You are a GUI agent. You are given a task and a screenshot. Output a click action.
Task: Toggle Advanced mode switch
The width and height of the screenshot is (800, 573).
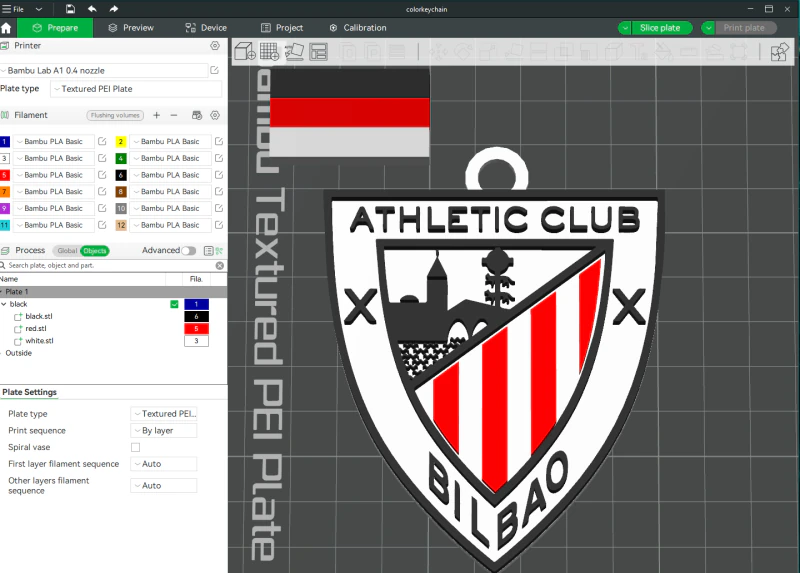188,251
